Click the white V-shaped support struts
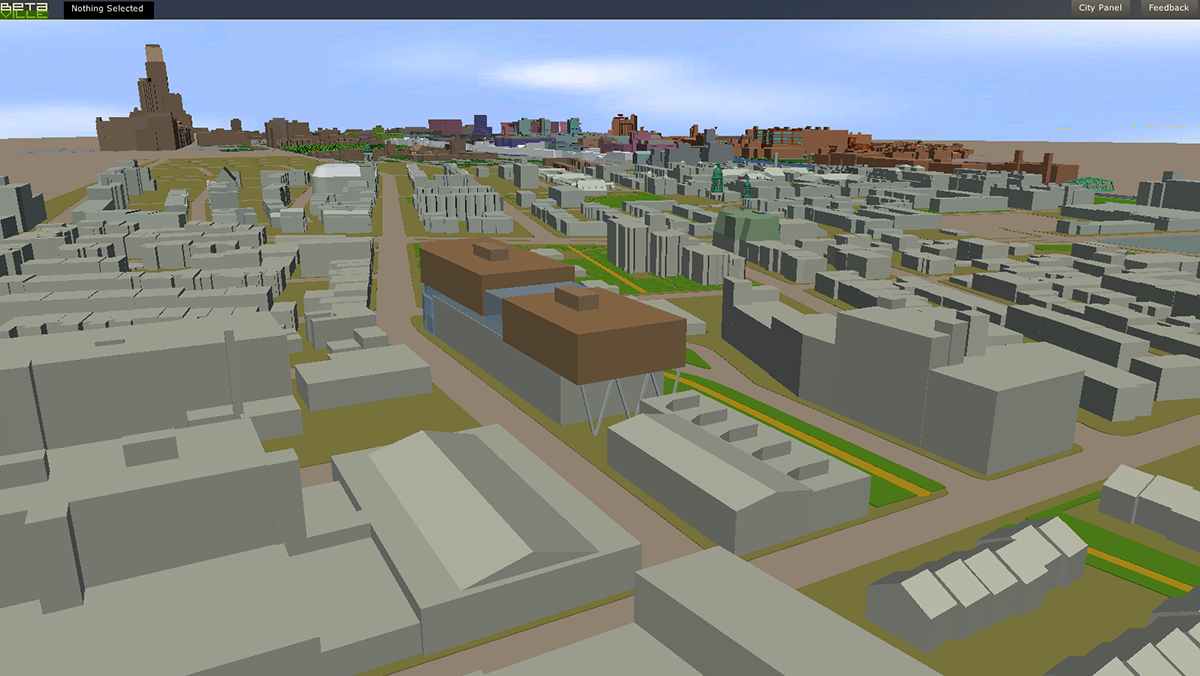 point(608,405)
